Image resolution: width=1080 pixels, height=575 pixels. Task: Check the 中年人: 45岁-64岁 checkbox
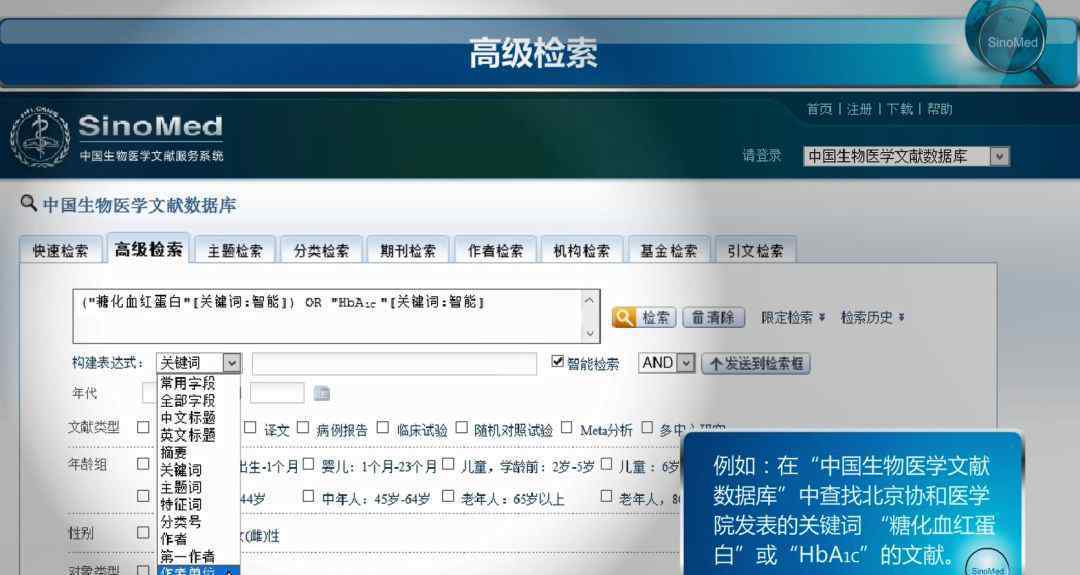309,496
